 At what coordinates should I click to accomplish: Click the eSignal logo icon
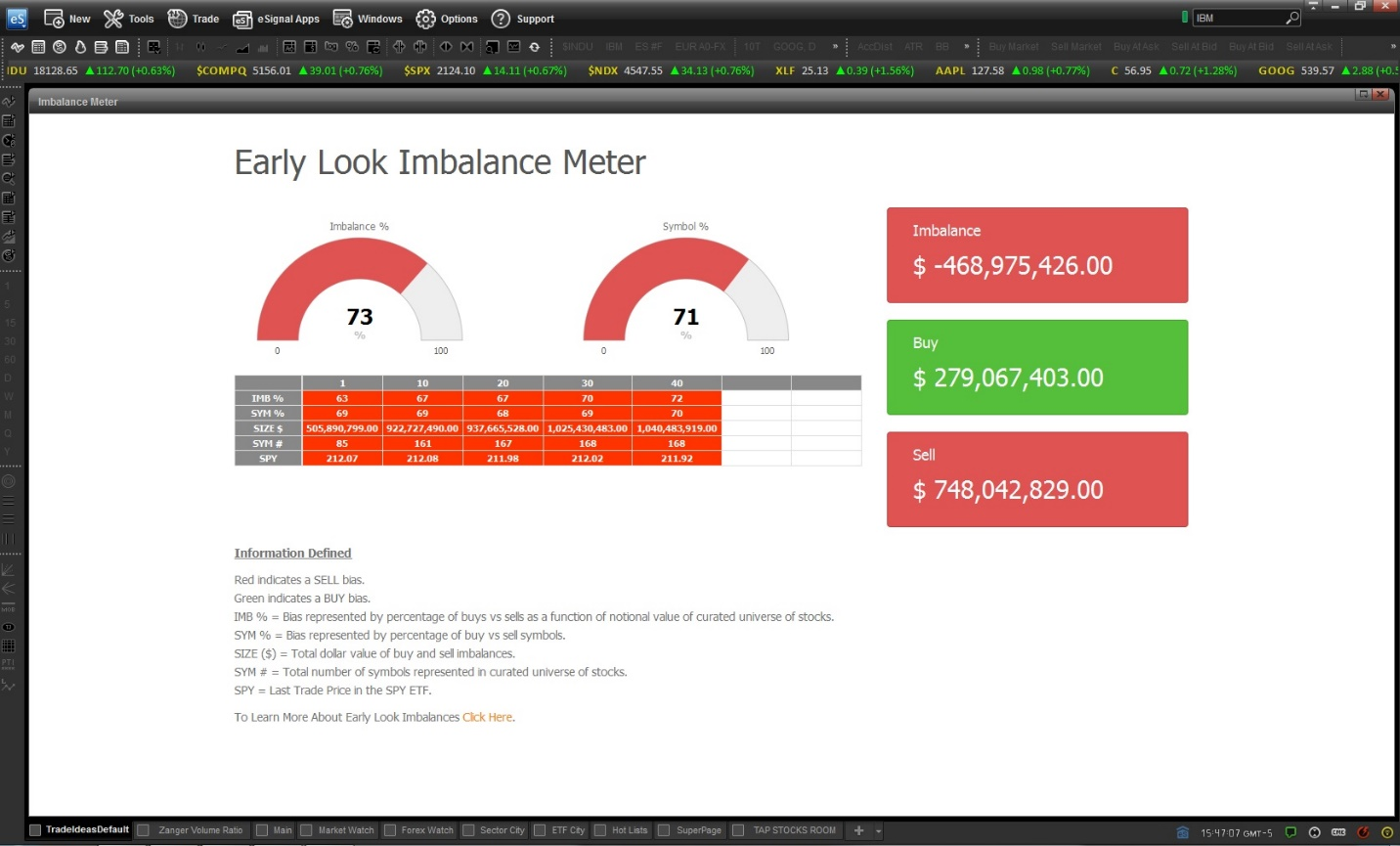17,18
